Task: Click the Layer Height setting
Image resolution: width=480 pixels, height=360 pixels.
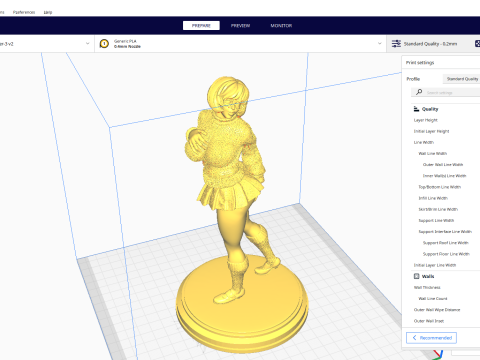Action: click(426, 120)
